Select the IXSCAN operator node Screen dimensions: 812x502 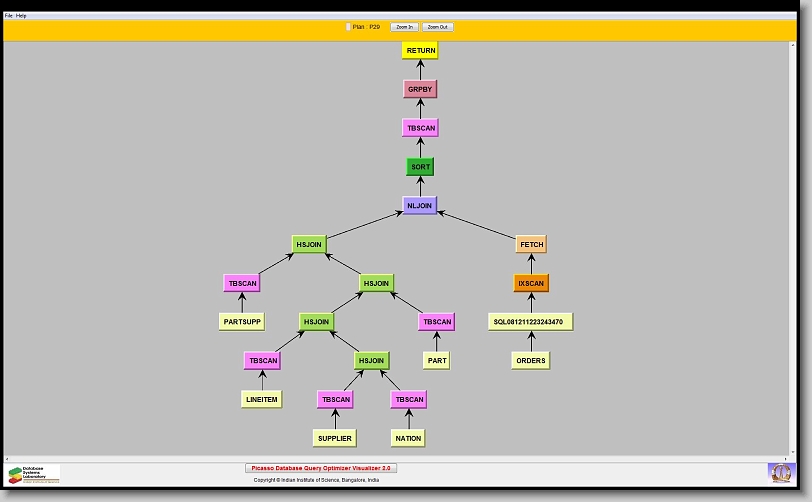(531, 283)
